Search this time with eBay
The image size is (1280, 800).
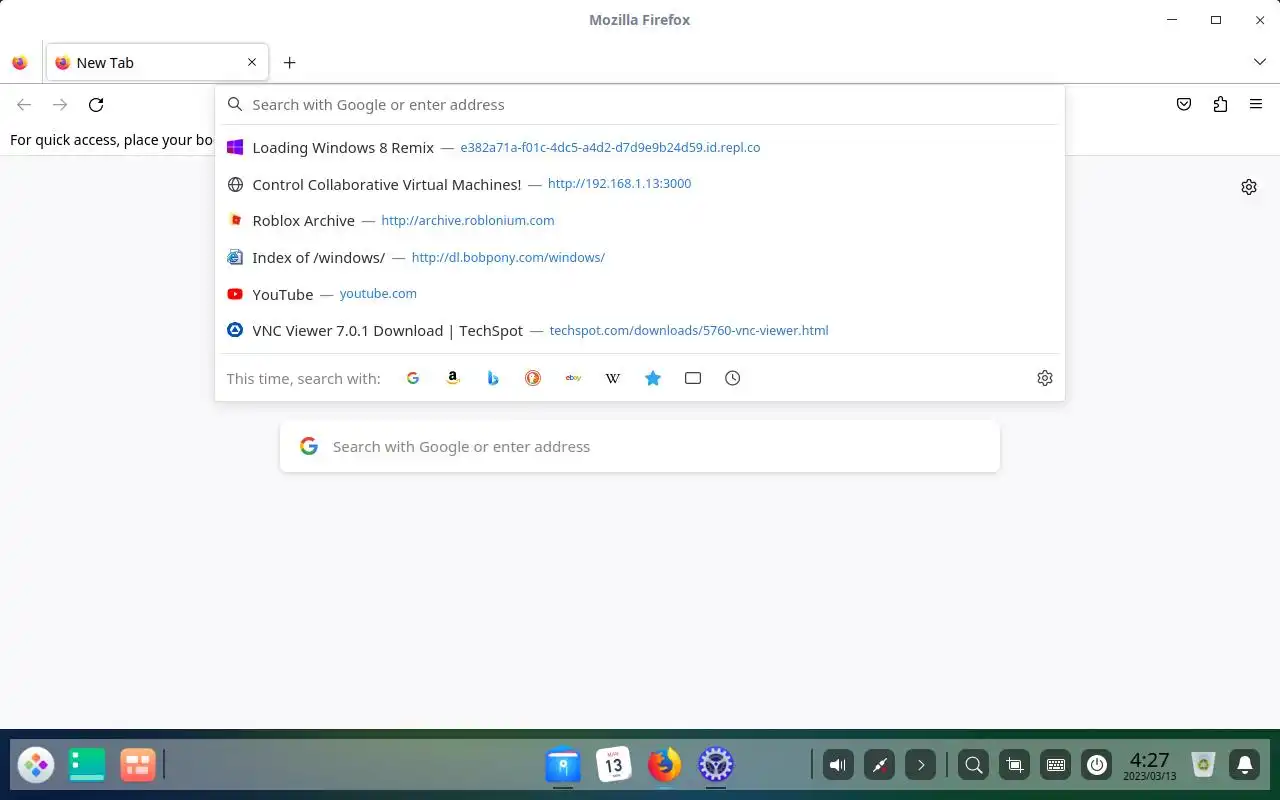pyautogui.click(x=573, y=378)
